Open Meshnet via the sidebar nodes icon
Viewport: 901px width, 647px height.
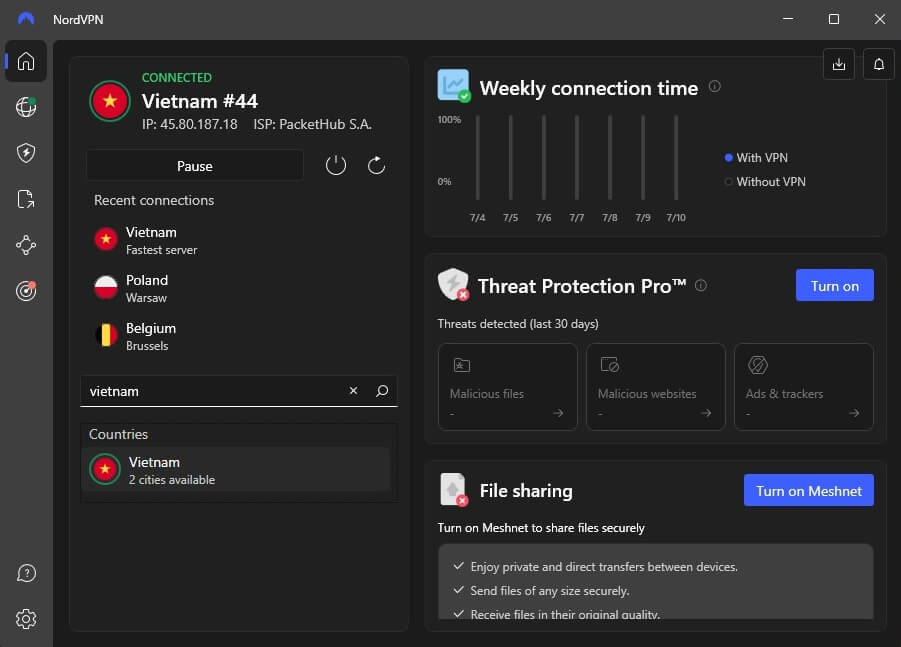[x=25, y=245]
